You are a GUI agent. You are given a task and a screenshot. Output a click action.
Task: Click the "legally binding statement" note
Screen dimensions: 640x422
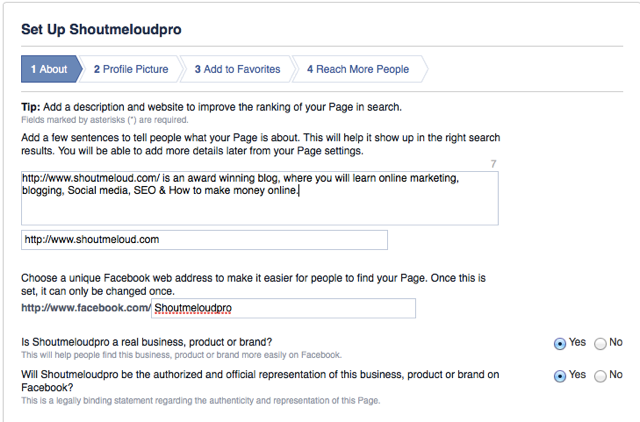200,402
